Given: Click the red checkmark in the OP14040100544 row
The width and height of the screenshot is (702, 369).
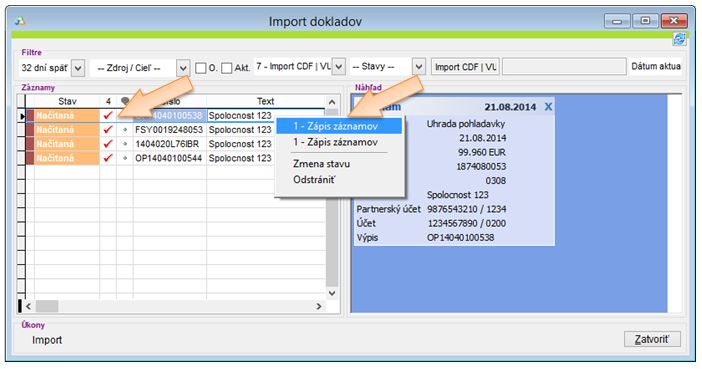Looking at the screenshot, I should click(x=107, y=158).
